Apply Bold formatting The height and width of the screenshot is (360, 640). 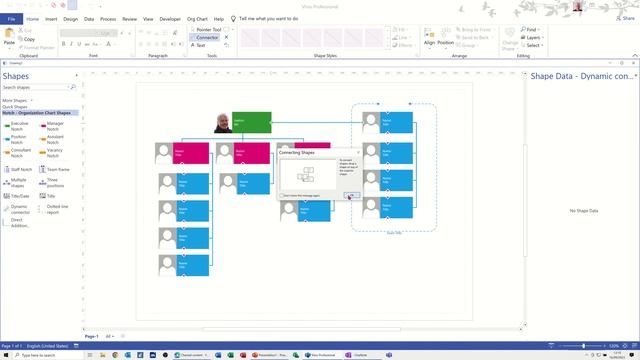[63, 44]
